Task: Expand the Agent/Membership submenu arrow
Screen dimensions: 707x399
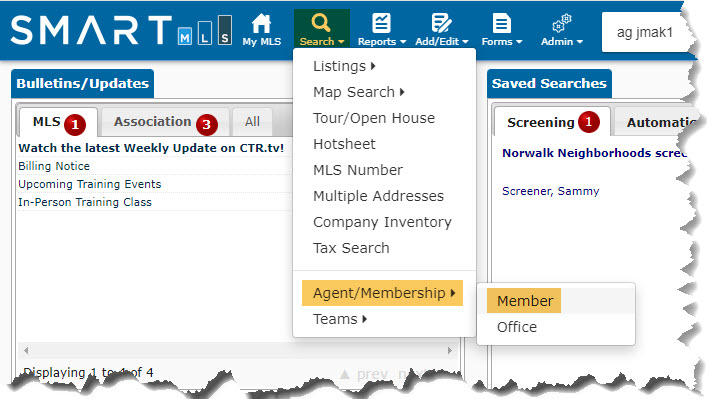Action: tap(453, 293)
